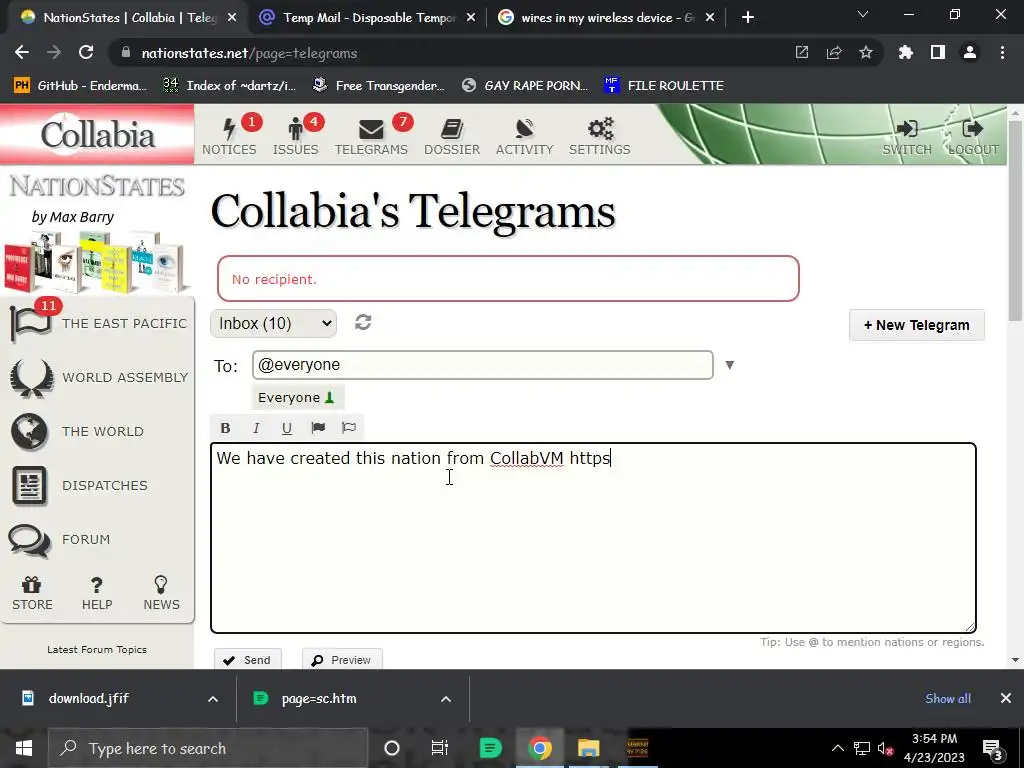
Task: Open the Settings gears icon
Action: click(x=600, y=129)
